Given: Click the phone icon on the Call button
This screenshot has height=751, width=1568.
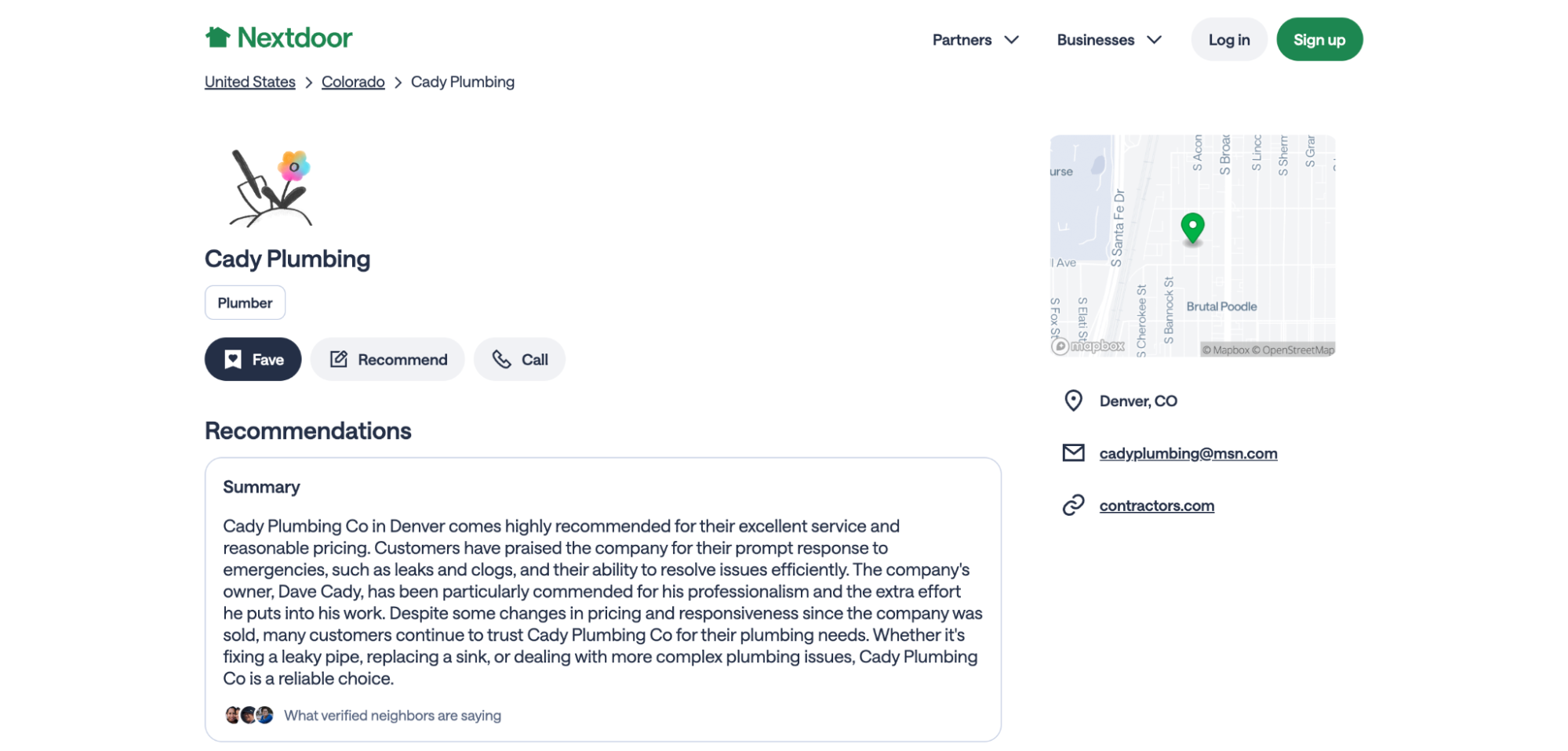Looking at the screenshot, I should tap(502, 359).
